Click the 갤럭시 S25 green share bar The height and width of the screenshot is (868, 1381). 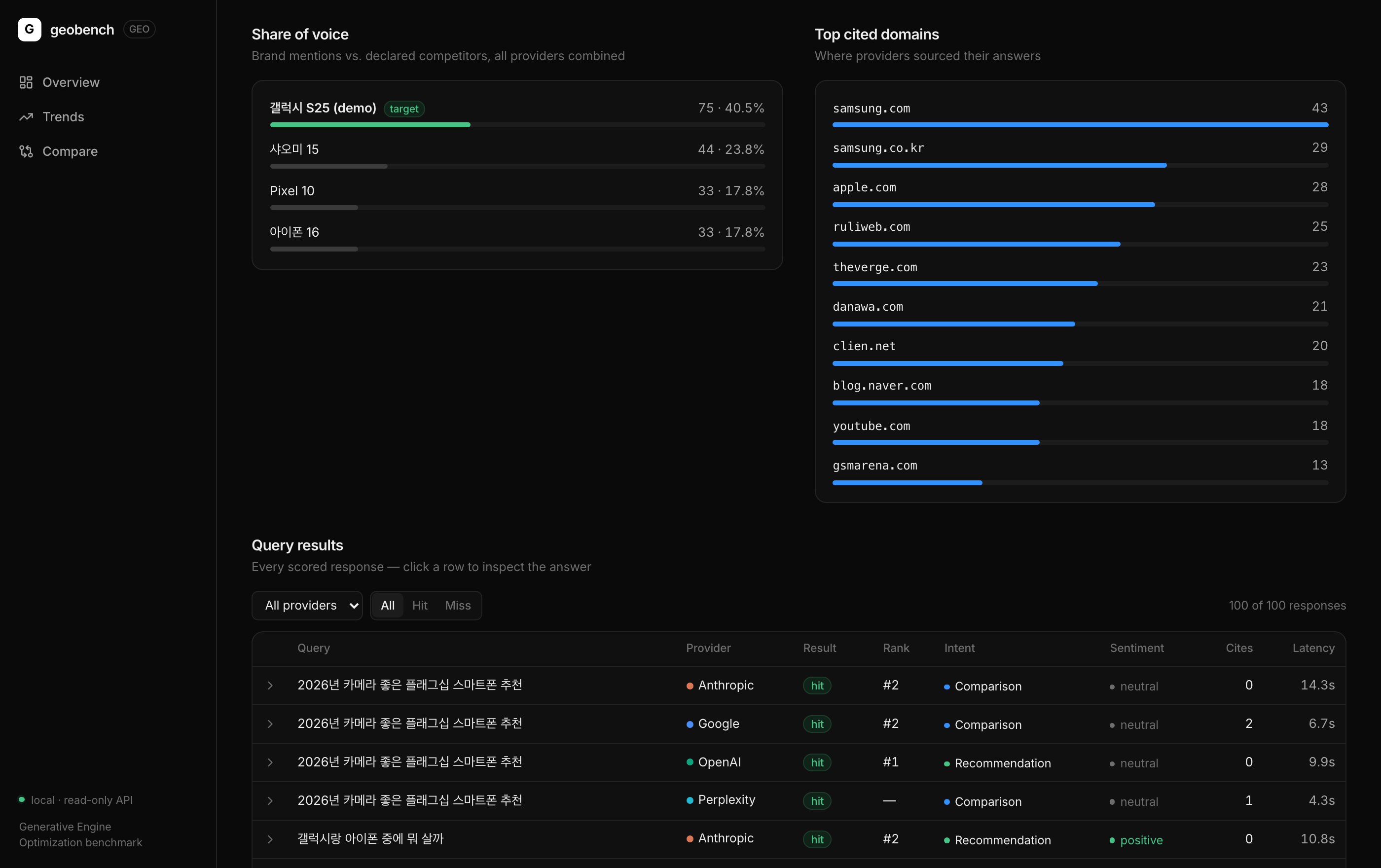tap(370, 125)
